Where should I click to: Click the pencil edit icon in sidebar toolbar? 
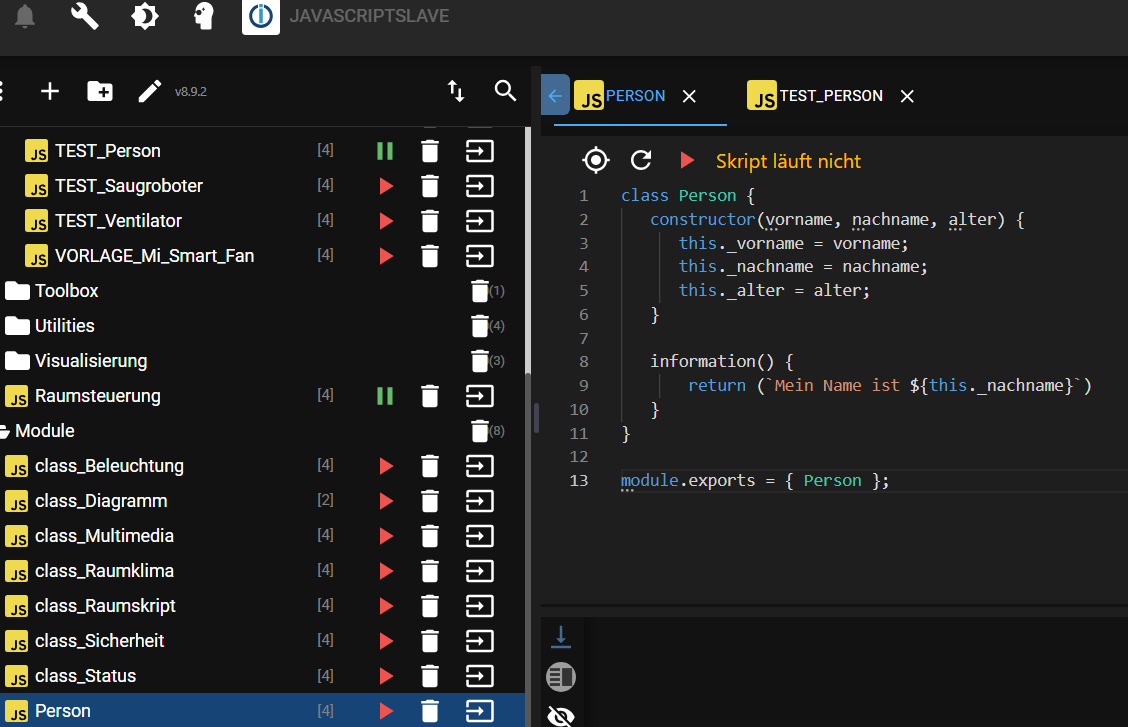[x=150, y=92]
